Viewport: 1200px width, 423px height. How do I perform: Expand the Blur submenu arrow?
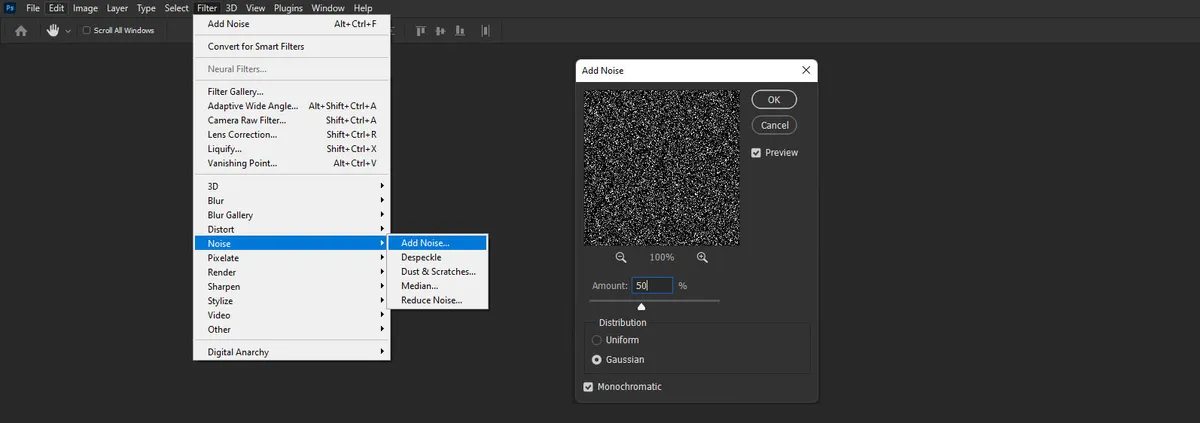click(x=382, y=200)
